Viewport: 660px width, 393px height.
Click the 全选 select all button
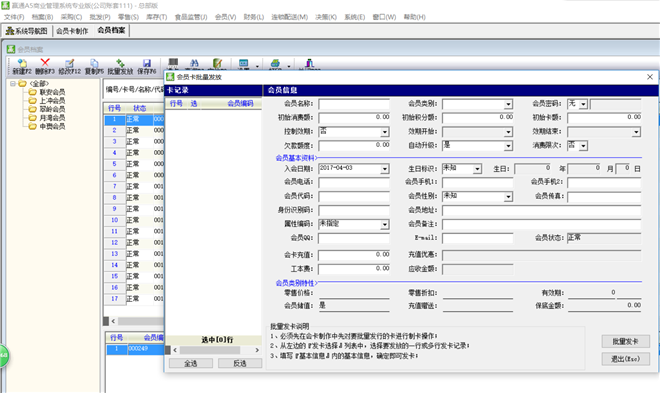click(x=191, y=363)
